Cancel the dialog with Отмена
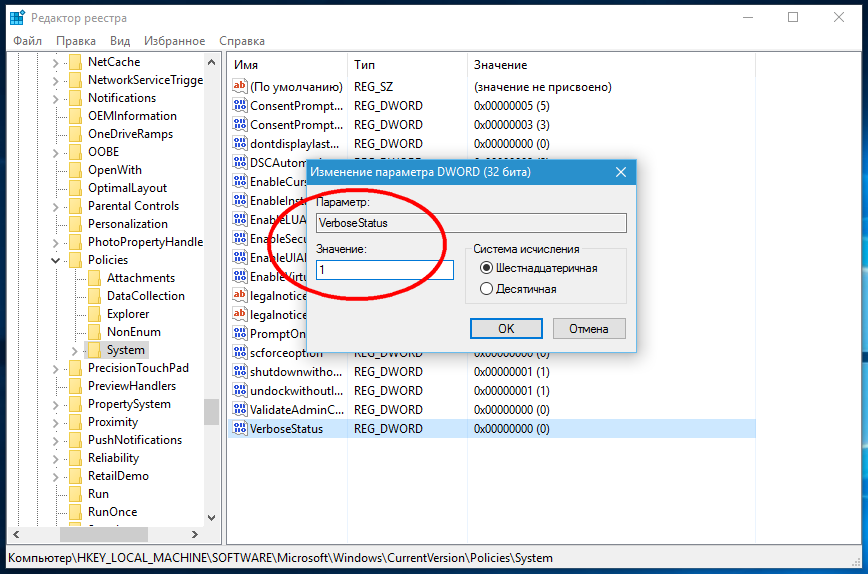Viewport: 868px width, 574px height. pyautogui.click(x=589, y=328)
